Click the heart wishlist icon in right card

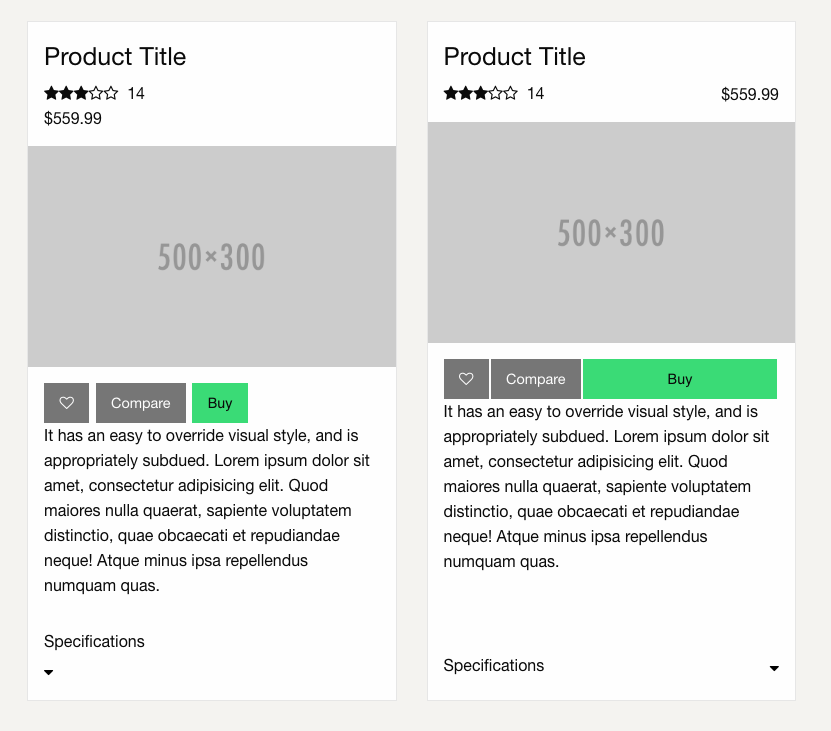point(466,379)
